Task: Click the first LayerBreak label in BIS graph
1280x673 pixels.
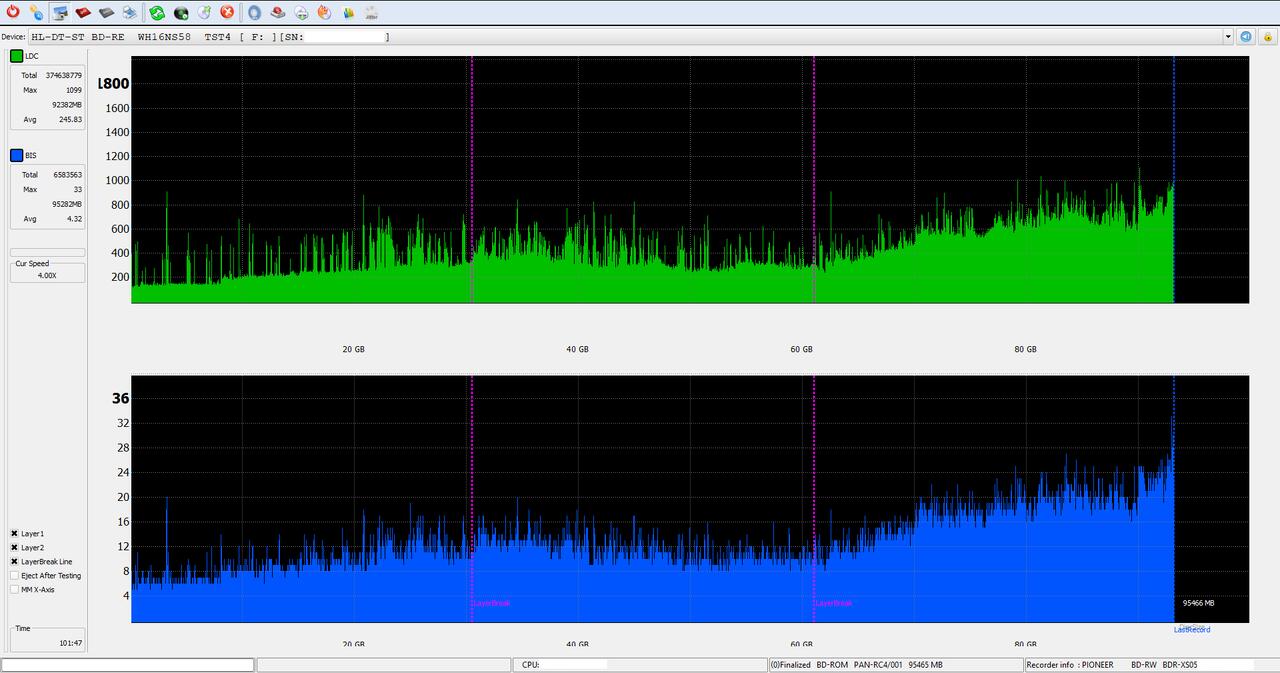Action: [492, 603]
